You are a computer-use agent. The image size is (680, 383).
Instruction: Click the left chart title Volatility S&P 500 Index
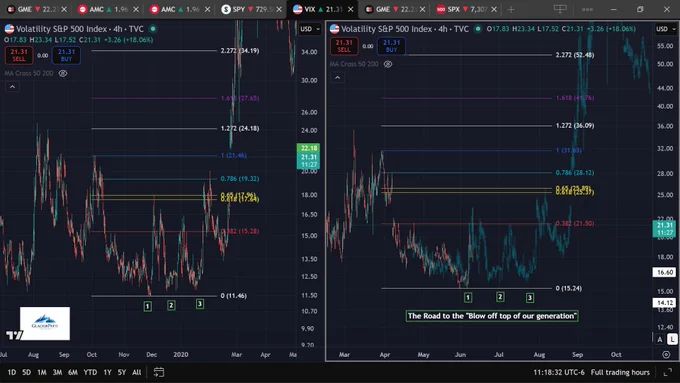pos(62,29)
